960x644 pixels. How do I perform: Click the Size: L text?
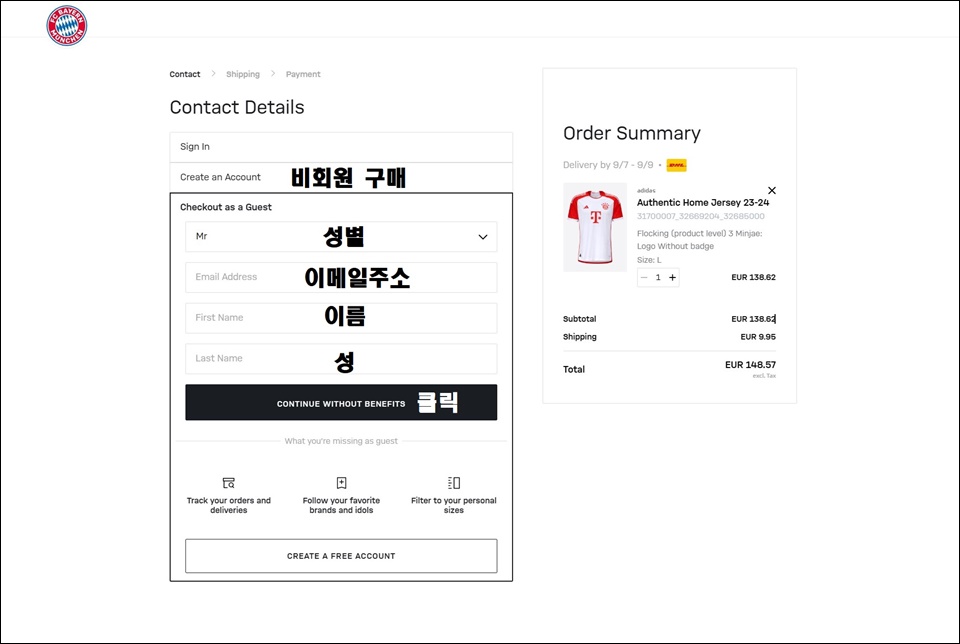point(649,260)
